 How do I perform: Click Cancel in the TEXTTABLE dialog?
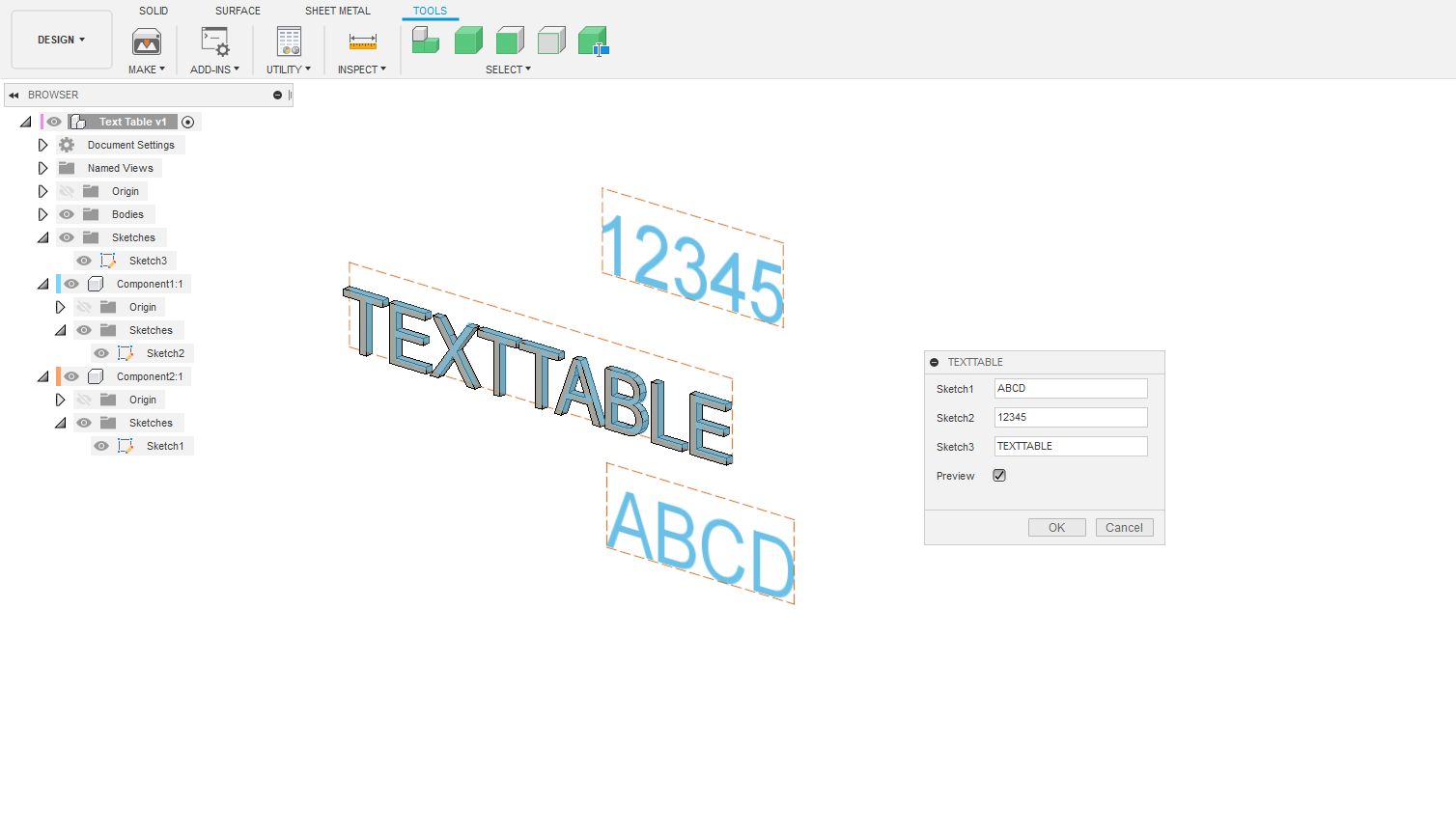pyautogui.click(x=1124, y=528)
